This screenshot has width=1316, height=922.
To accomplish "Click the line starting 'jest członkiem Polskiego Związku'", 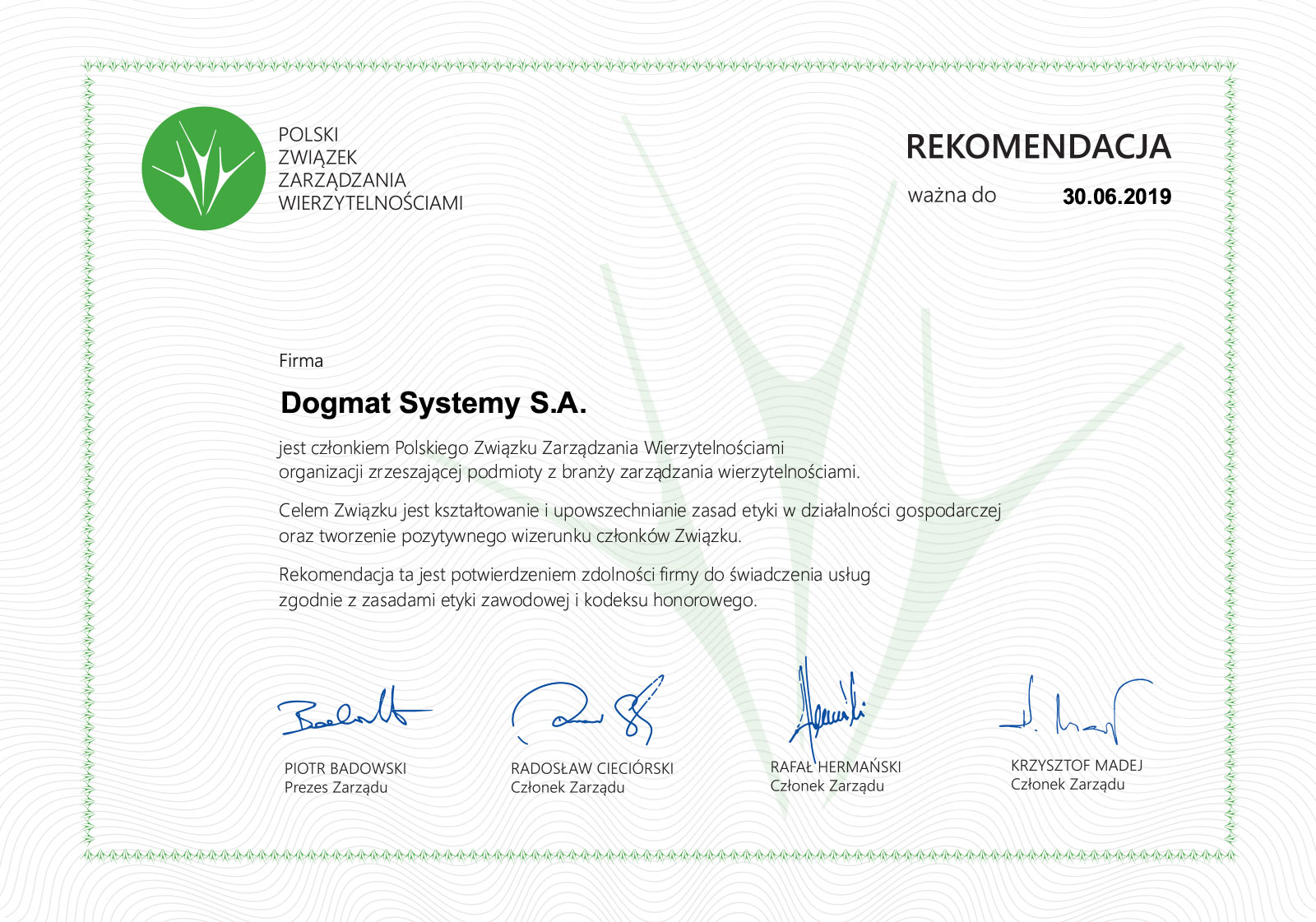I will coord(531,448).
